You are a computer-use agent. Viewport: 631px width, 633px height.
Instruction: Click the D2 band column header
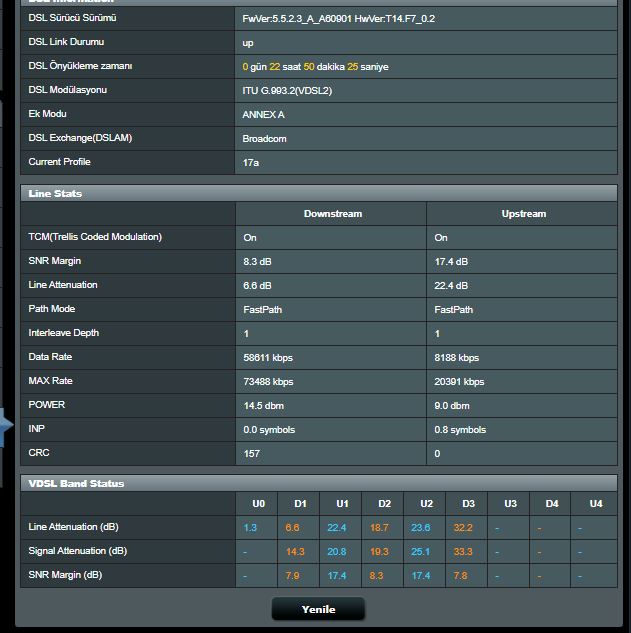[384, 504]
